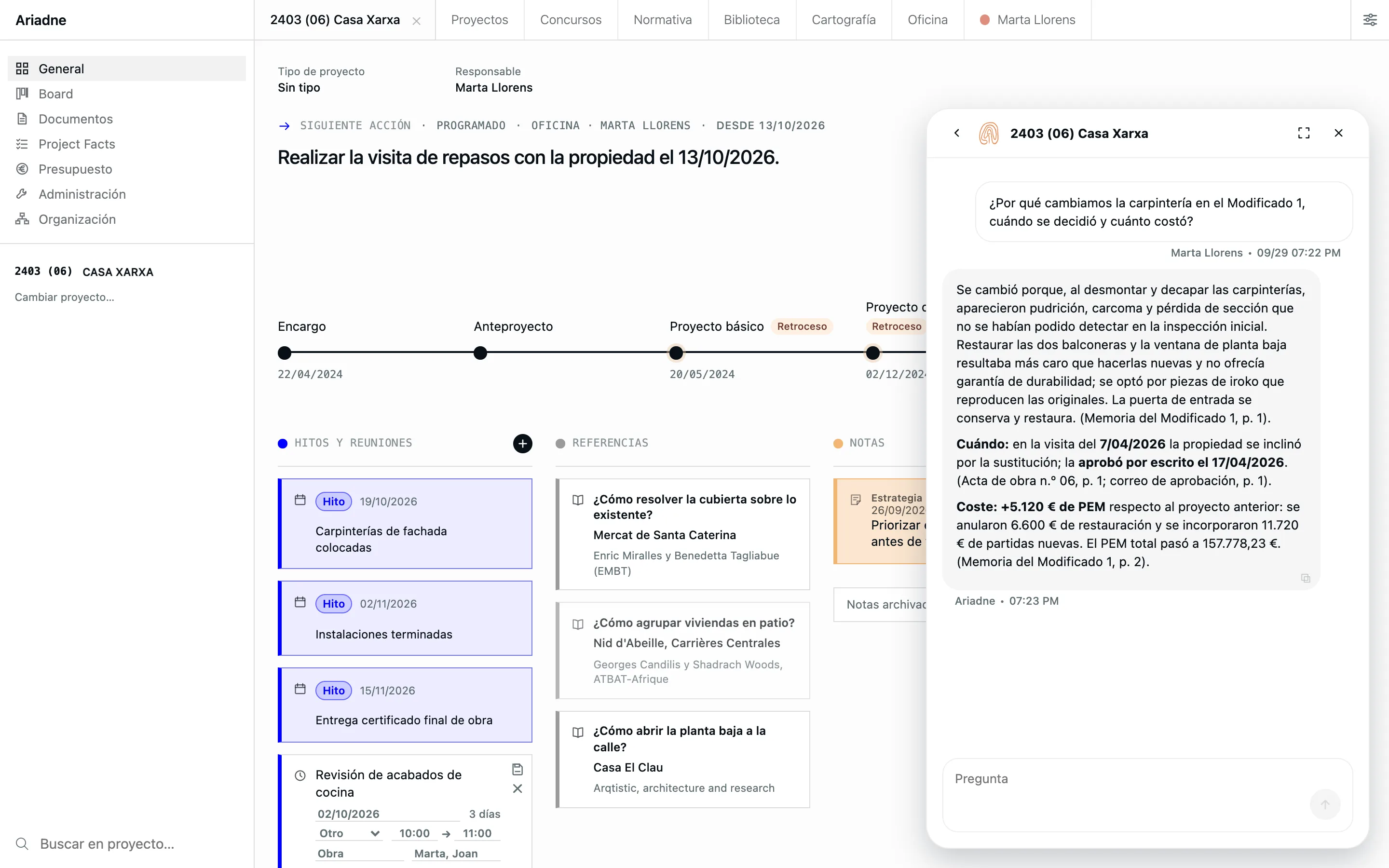
Task: Edit the 02/10/2026 meeting date field
Action: pos(388,814)
